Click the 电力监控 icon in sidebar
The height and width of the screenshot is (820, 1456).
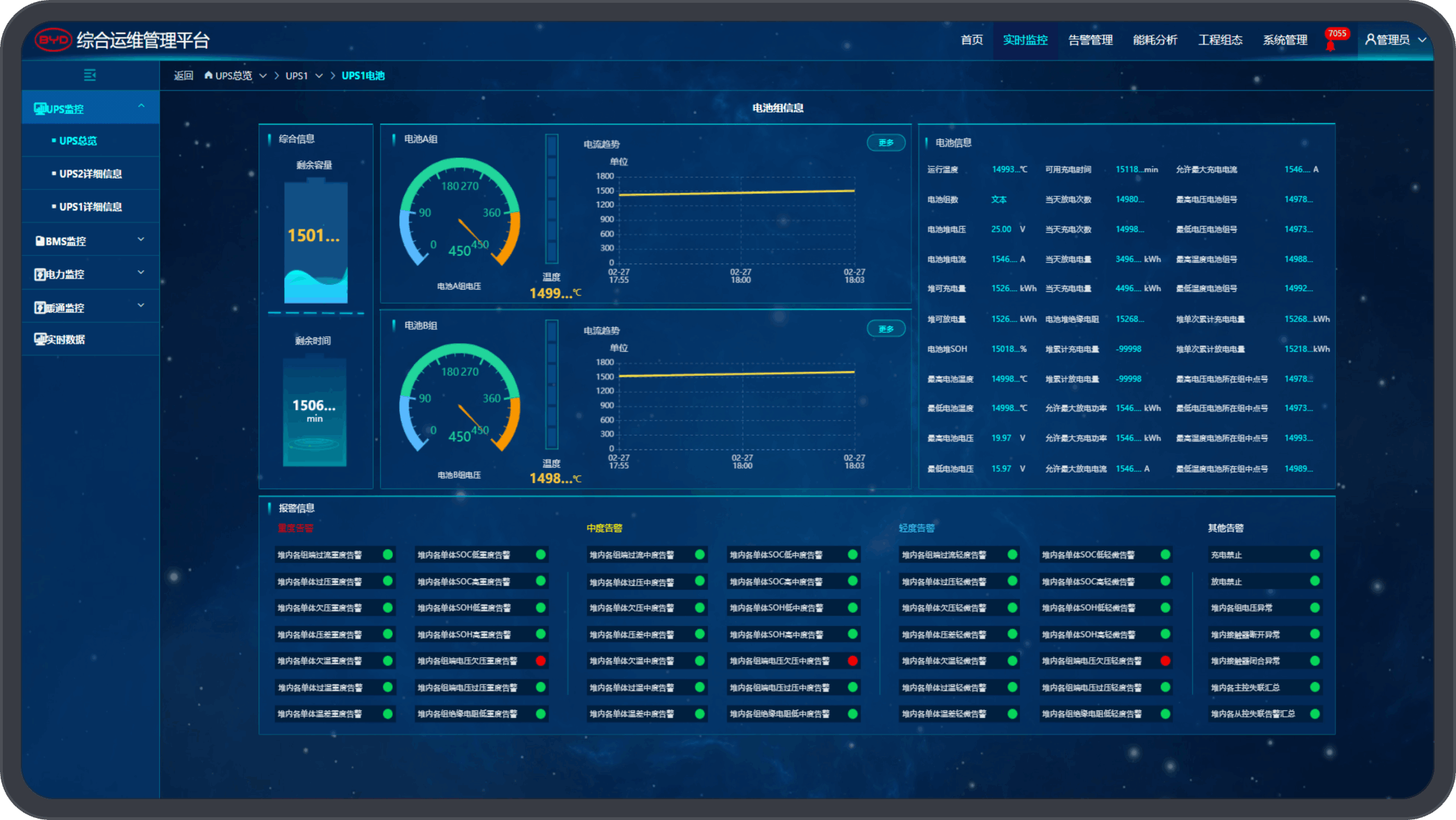click(40, 274)
